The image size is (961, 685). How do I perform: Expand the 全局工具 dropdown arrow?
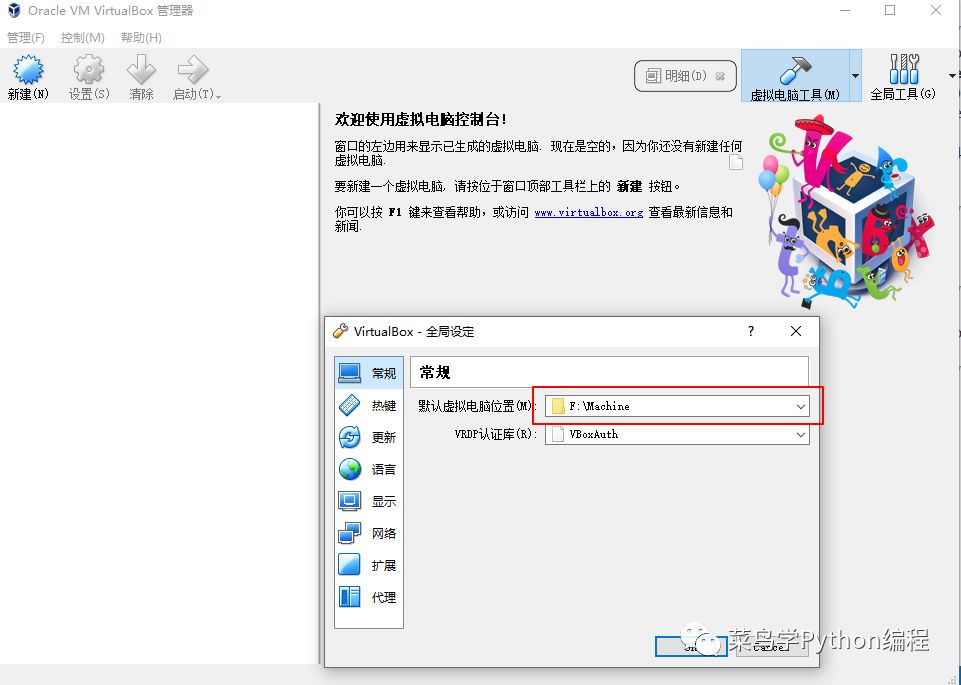952,76
